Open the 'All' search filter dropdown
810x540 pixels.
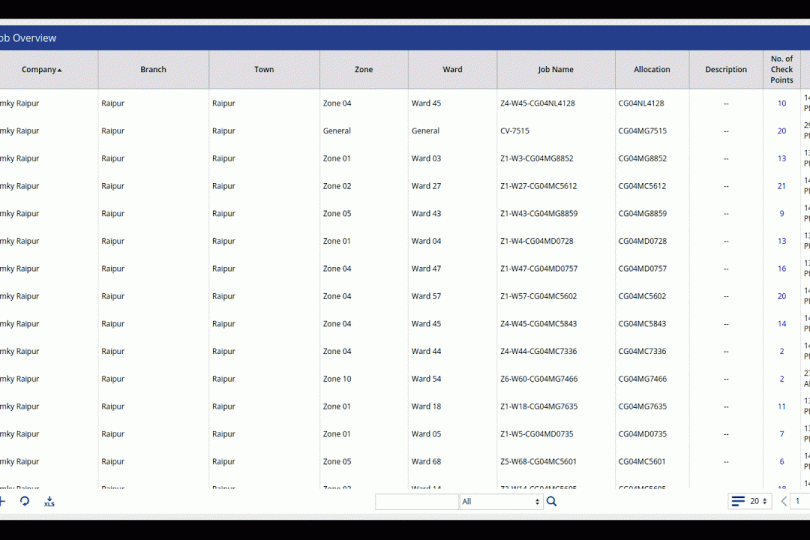(x=501, y=501)
